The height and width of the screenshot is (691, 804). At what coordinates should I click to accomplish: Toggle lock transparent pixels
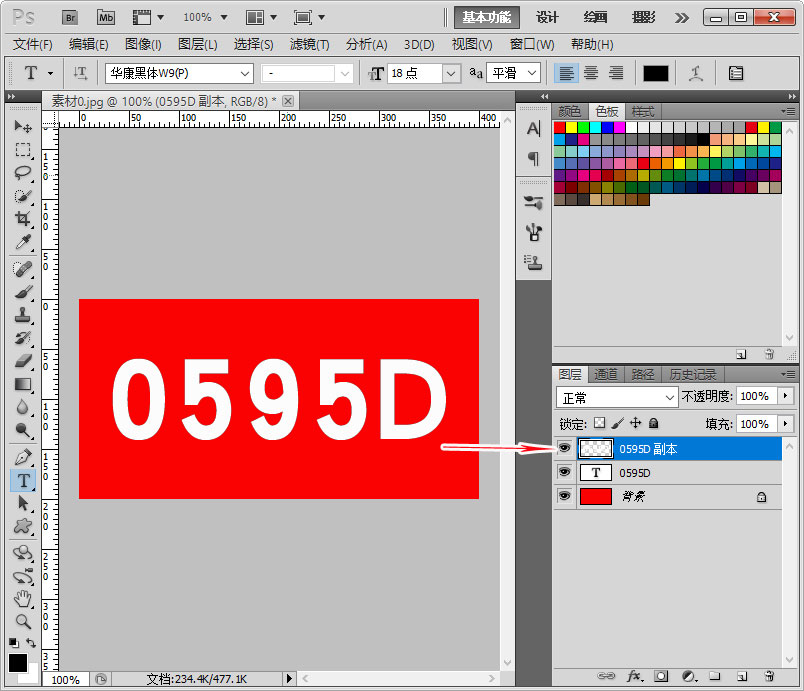coord(599,423)
